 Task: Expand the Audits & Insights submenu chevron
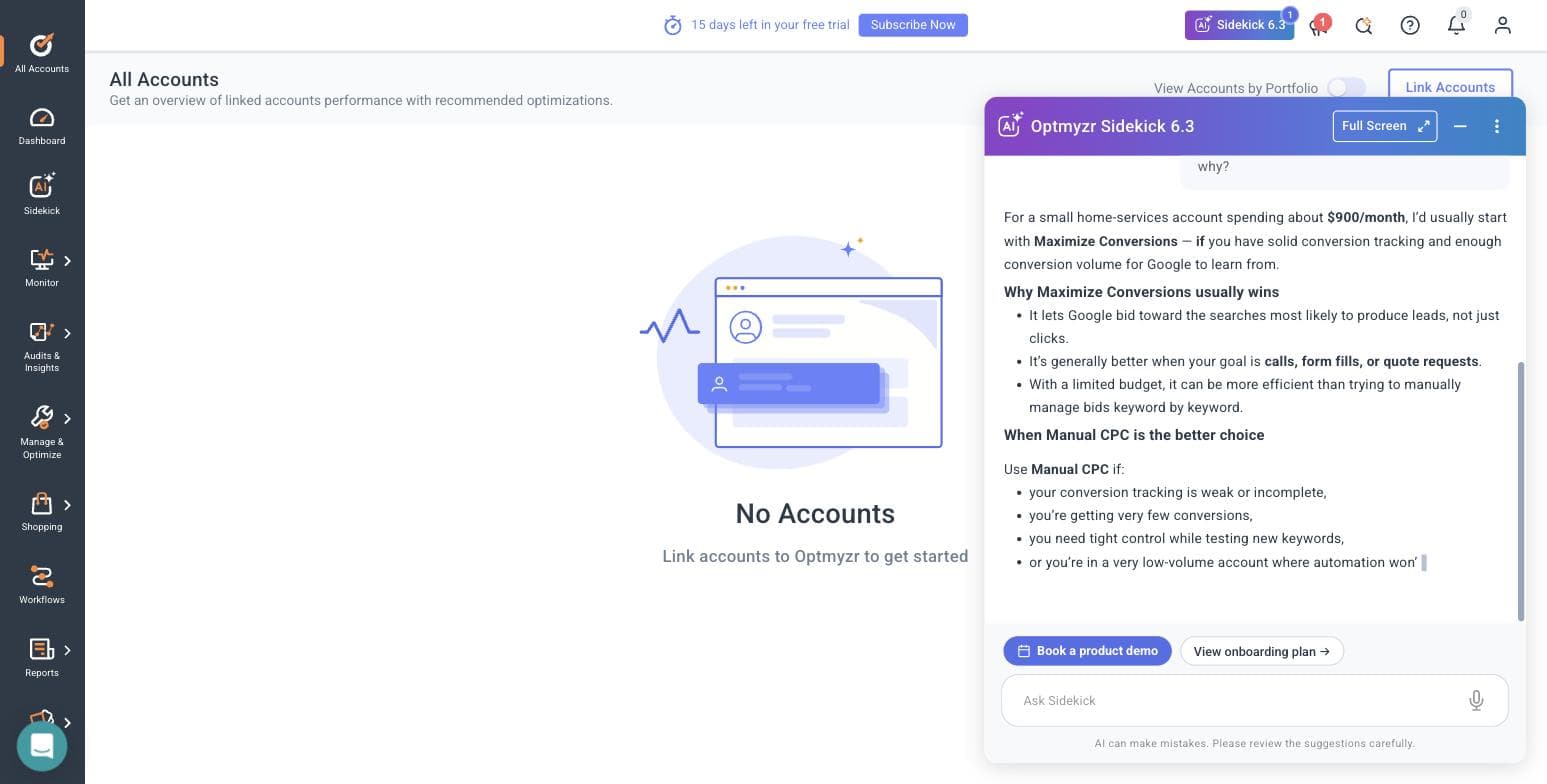[67, 333]
